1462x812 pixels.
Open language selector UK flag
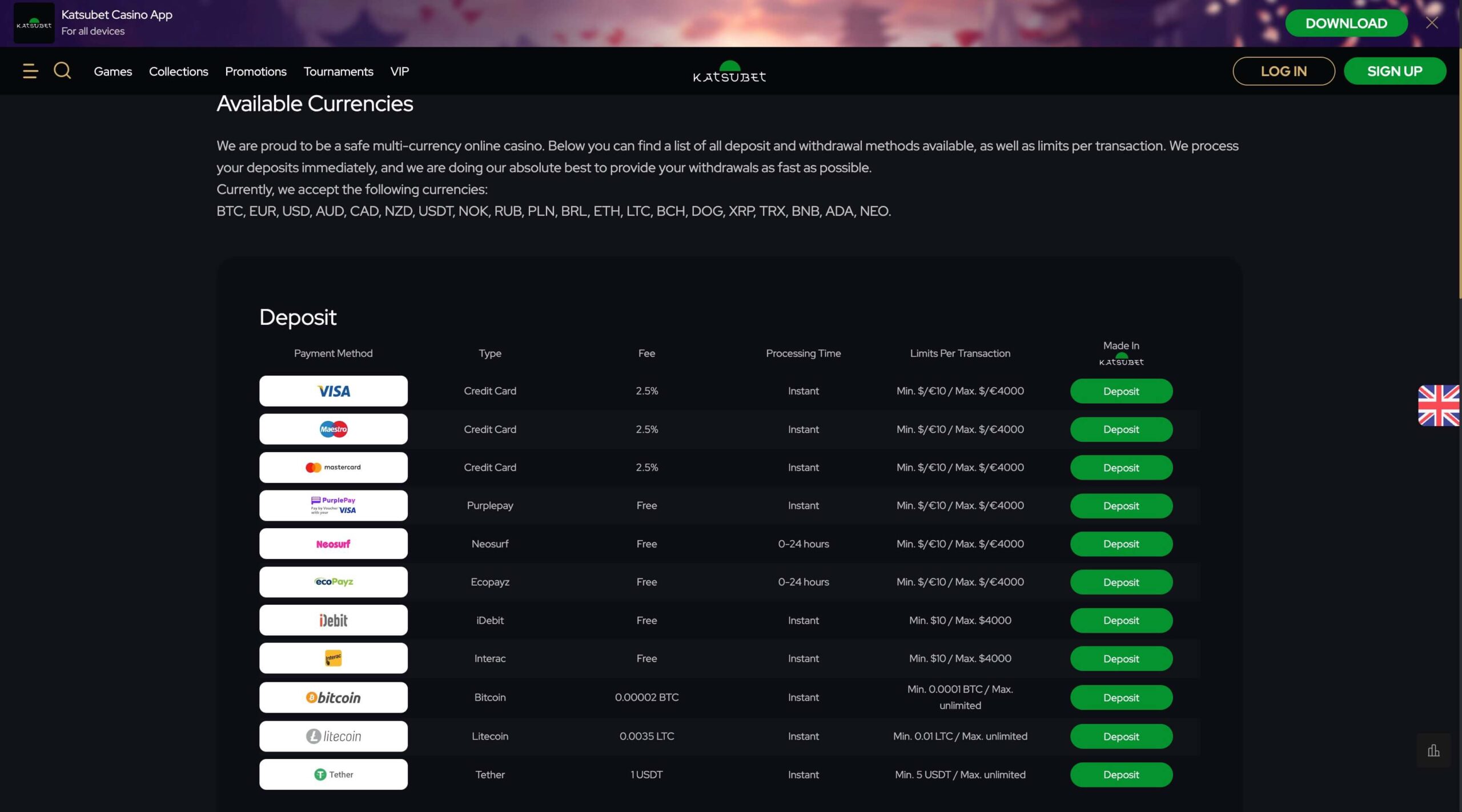[1439, 405]
